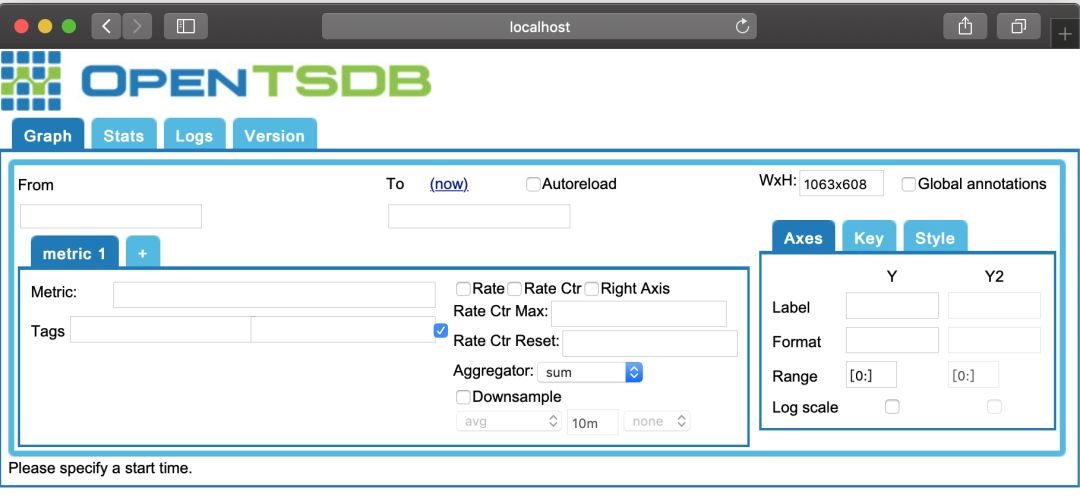Check the Rate checkbox
Screen dimensions: 1080x497
[x=463, y=288]
